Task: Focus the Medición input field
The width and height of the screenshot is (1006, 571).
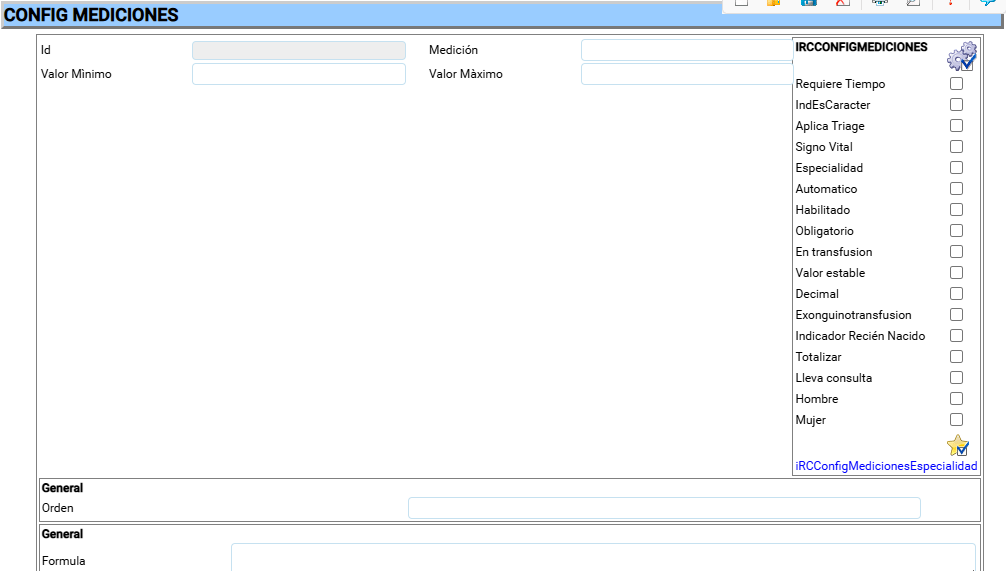Action: pyautogui.click(x=687, y=50)
